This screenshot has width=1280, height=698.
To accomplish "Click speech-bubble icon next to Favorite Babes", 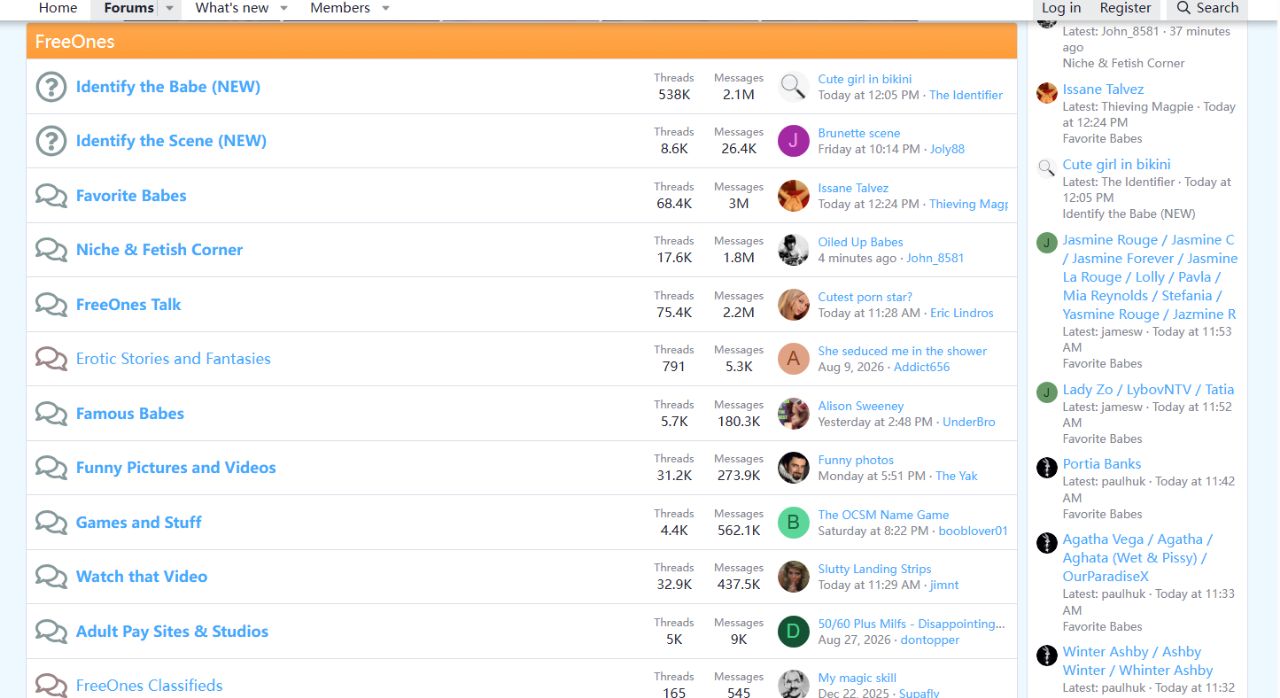I will (51, 195).
